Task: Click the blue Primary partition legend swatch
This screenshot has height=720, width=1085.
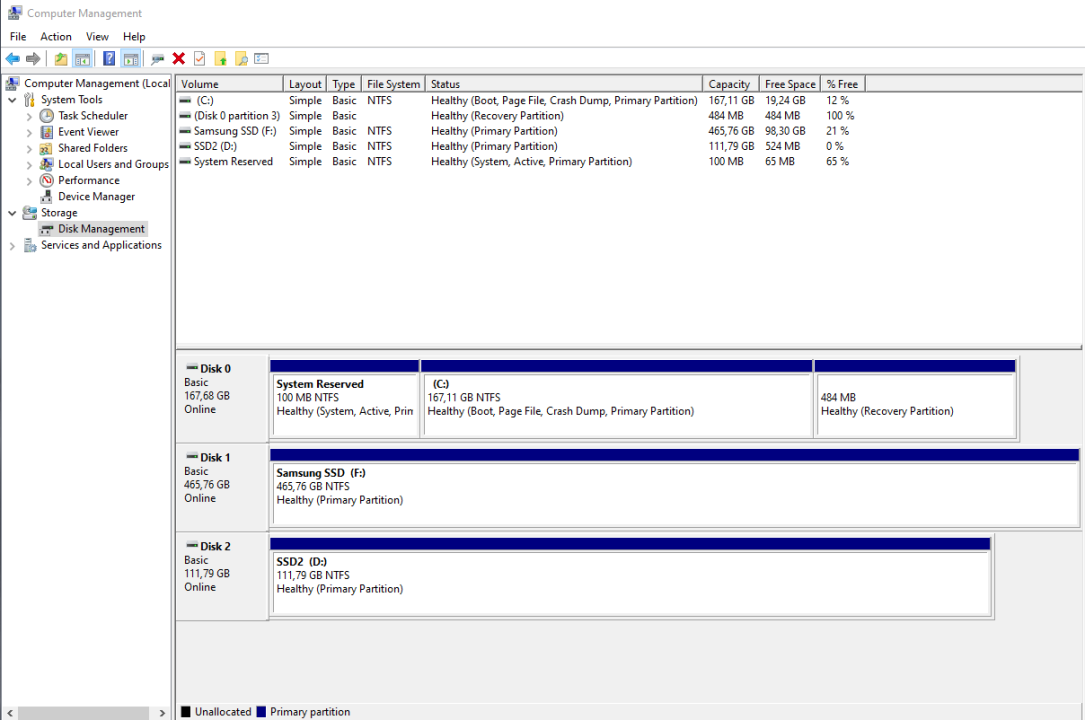Action: click(x=262, y=712)
